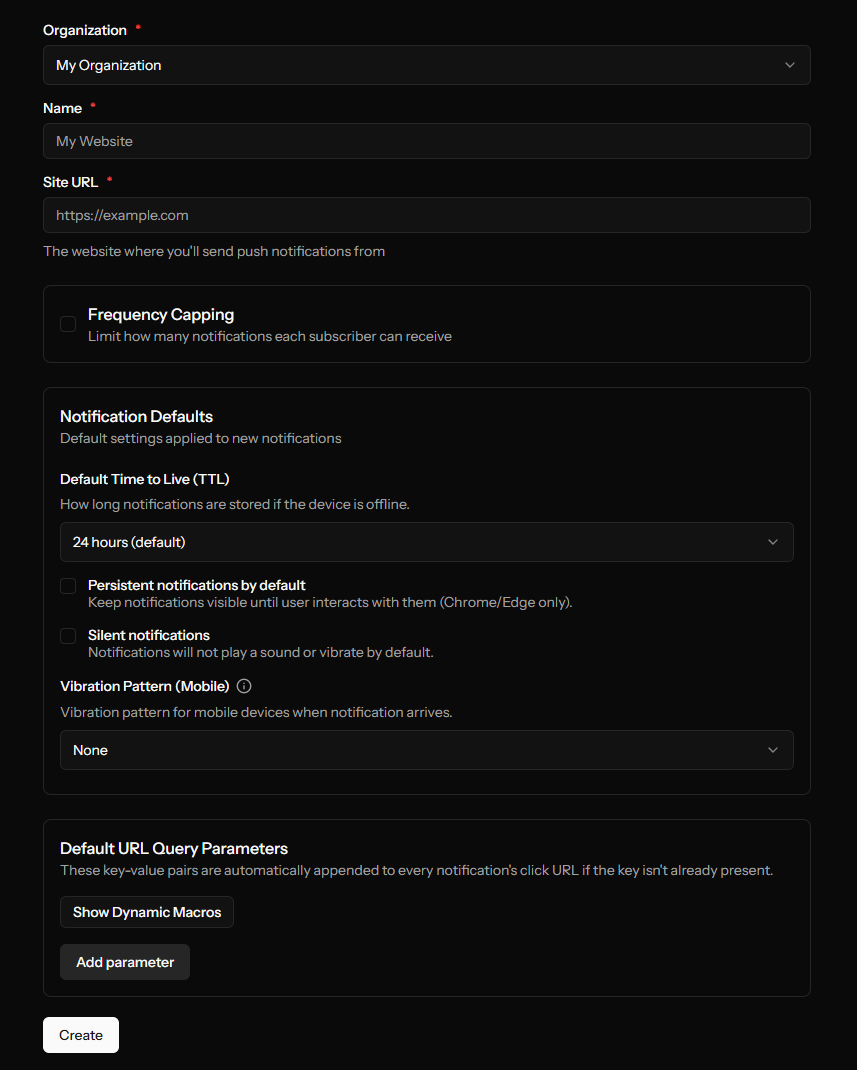857x1070 pixels.
Task: Click the chevron on the TTL selector
Action: pos(773,541)
